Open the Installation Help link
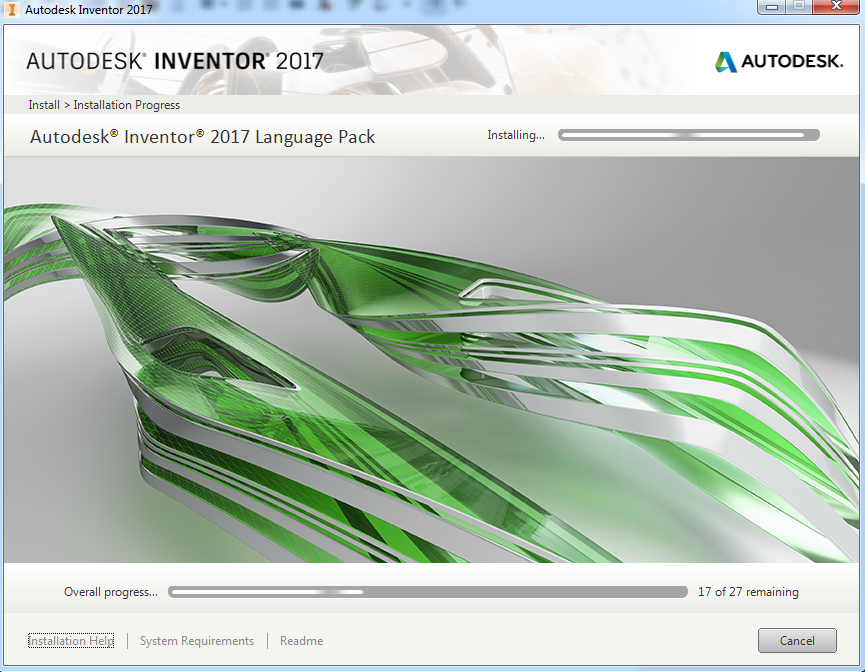 click(x=71, y=641)
